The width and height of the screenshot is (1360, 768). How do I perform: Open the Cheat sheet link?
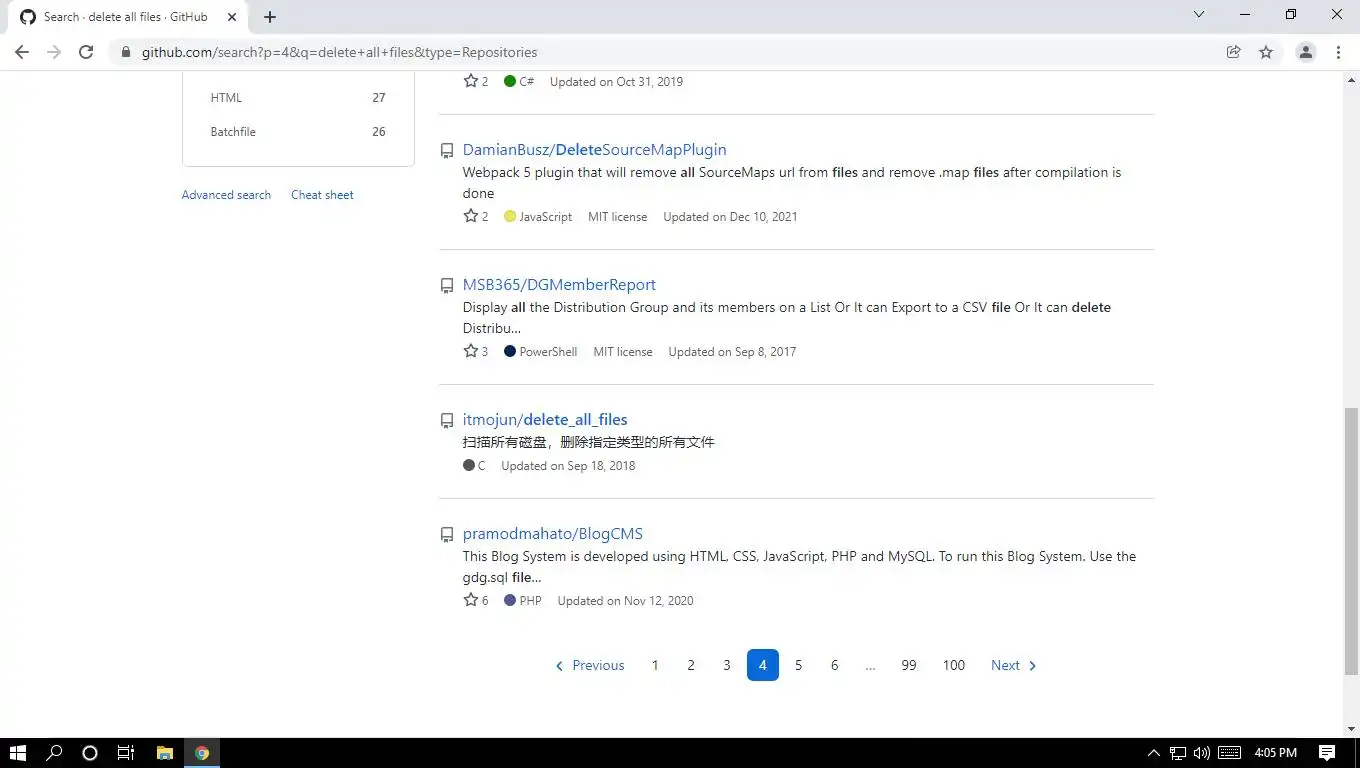tap(322, 195)
